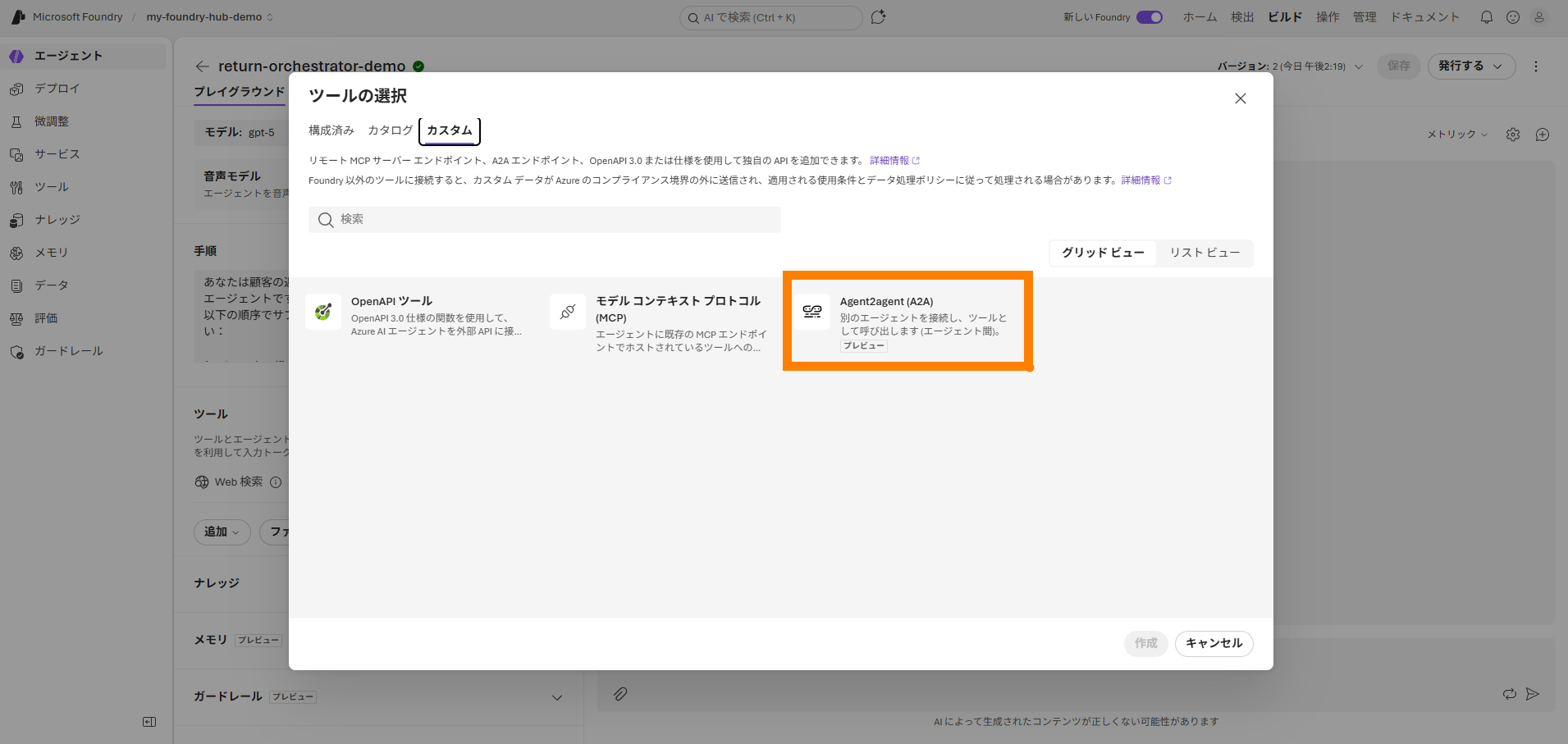Click the モデル コンテキスト プロトコル (MCP) icon
This screenshot has width=1568, height=744.
(568, 312)
